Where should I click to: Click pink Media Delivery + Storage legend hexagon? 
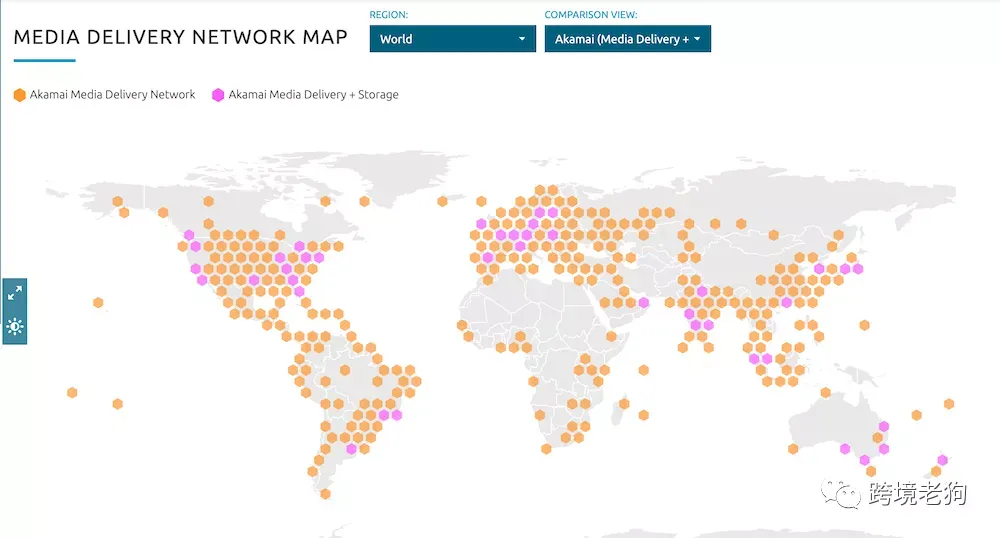[218, 95]
